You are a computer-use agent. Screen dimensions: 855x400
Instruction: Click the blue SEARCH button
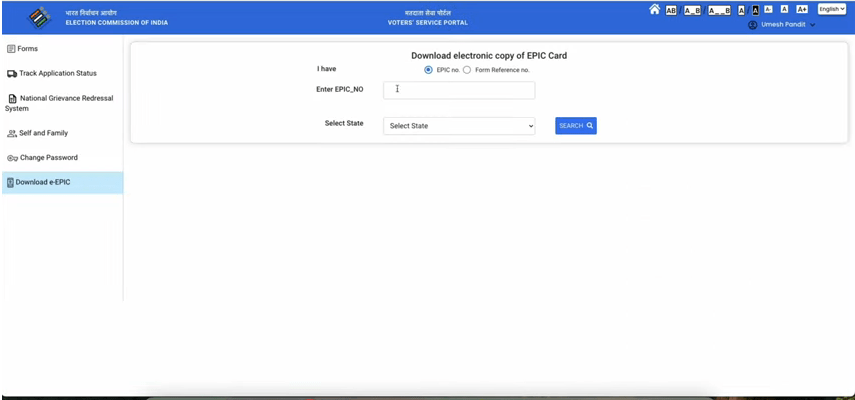click(576, 126)
